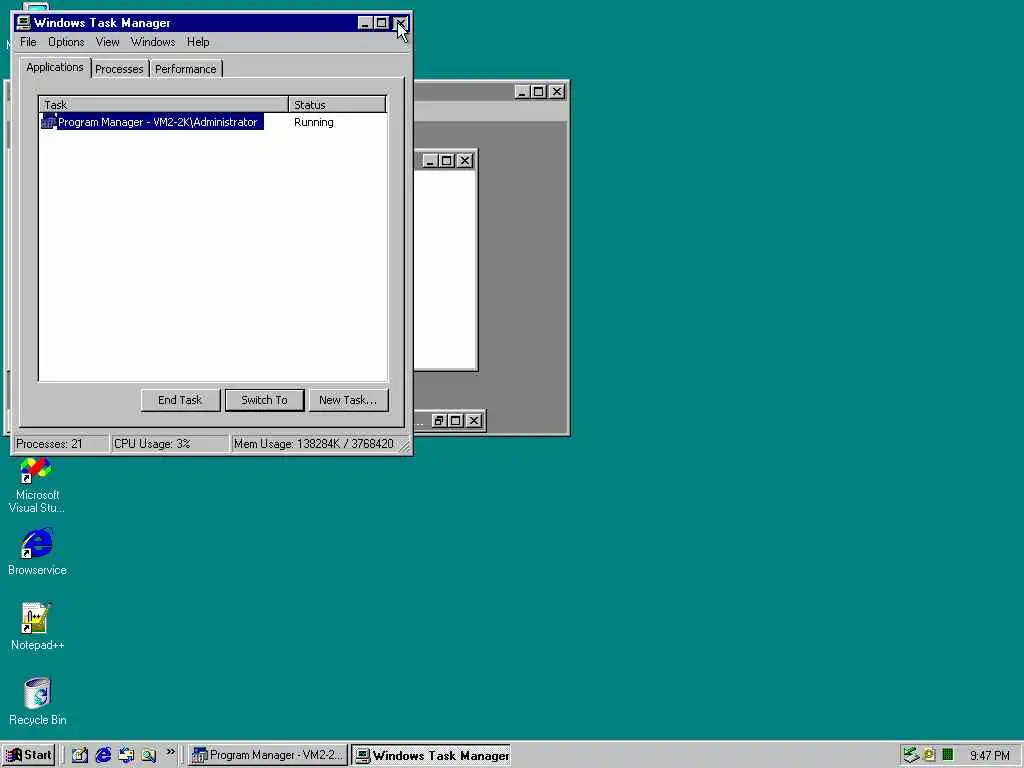The height and width of the screenshot is (768, 1024).
Task: Click the Program Manager icon in task list
Action: tap(49, 122)
